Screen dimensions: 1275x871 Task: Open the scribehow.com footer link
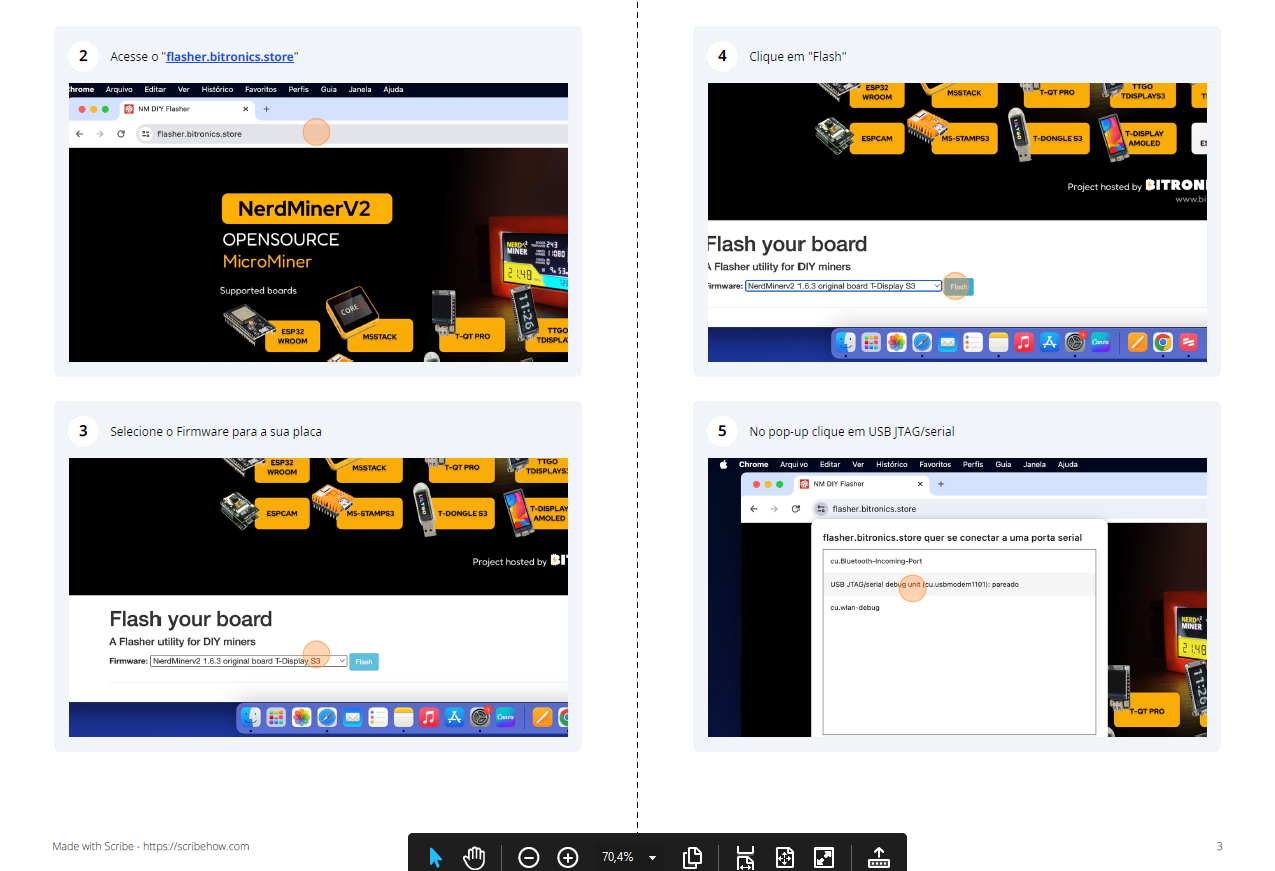196,846
